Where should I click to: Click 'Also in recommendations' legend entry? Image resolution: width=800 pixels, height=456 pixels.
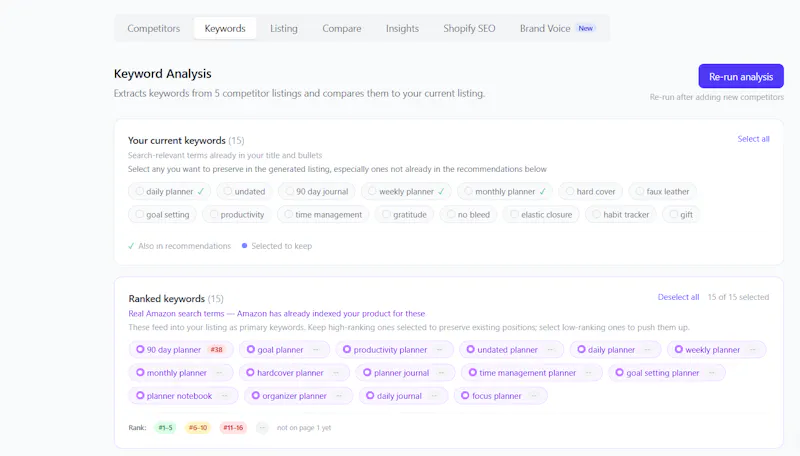point(180,246)
